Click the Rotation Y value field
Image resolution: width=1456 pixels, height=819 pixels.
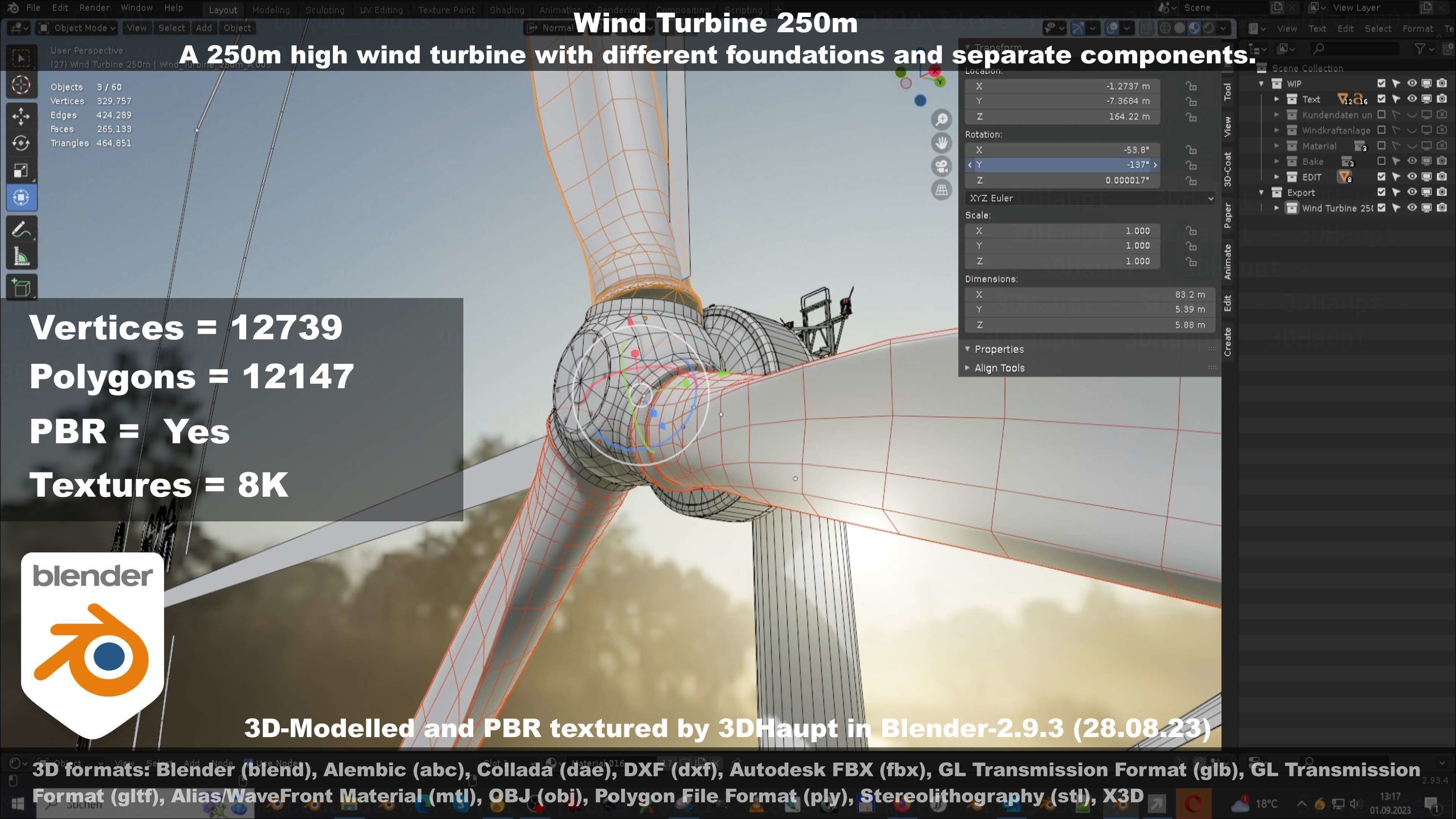1062,165
